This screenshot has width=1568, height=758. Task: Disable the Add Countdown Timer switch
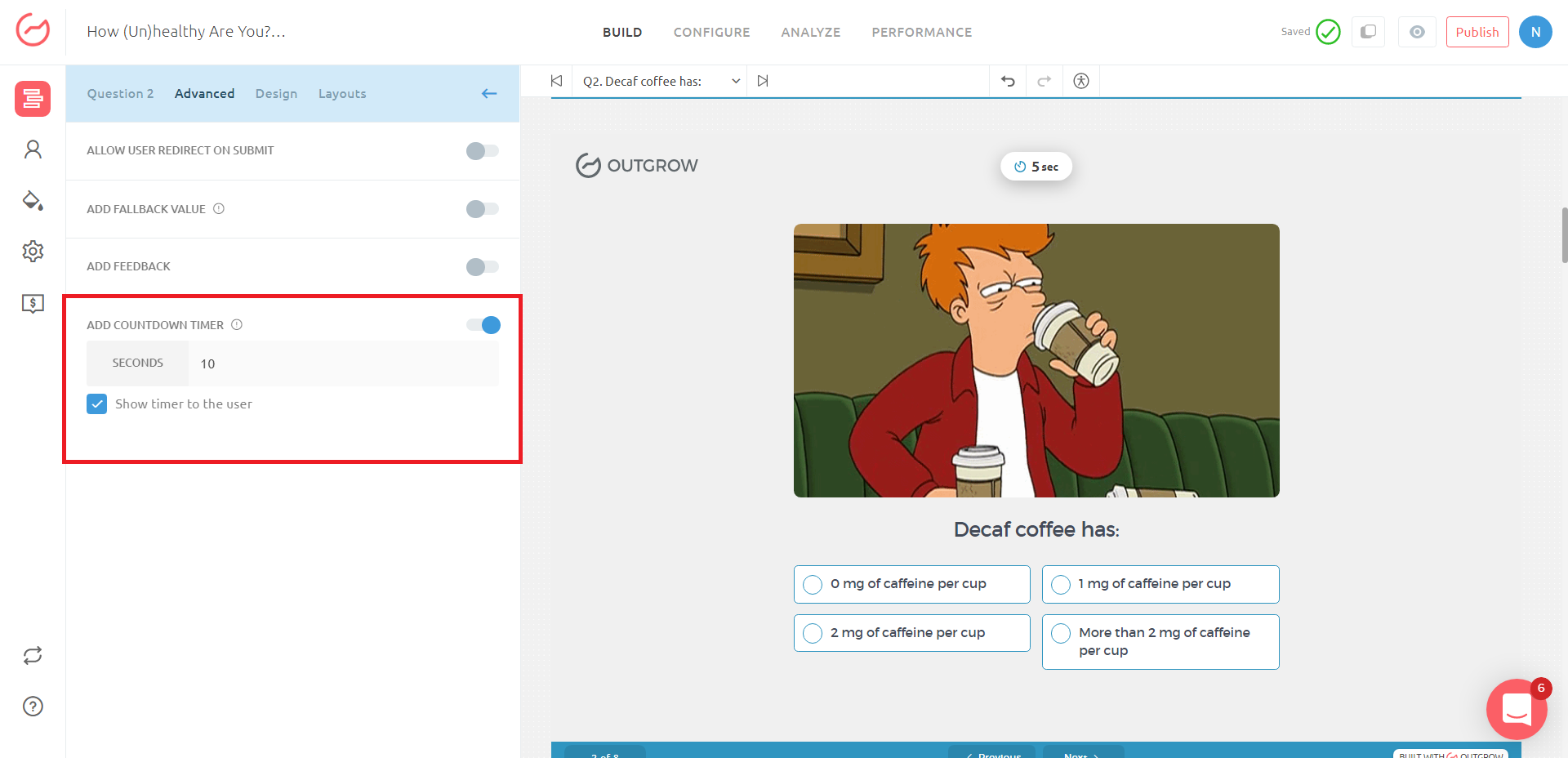[x=483, y=325]
